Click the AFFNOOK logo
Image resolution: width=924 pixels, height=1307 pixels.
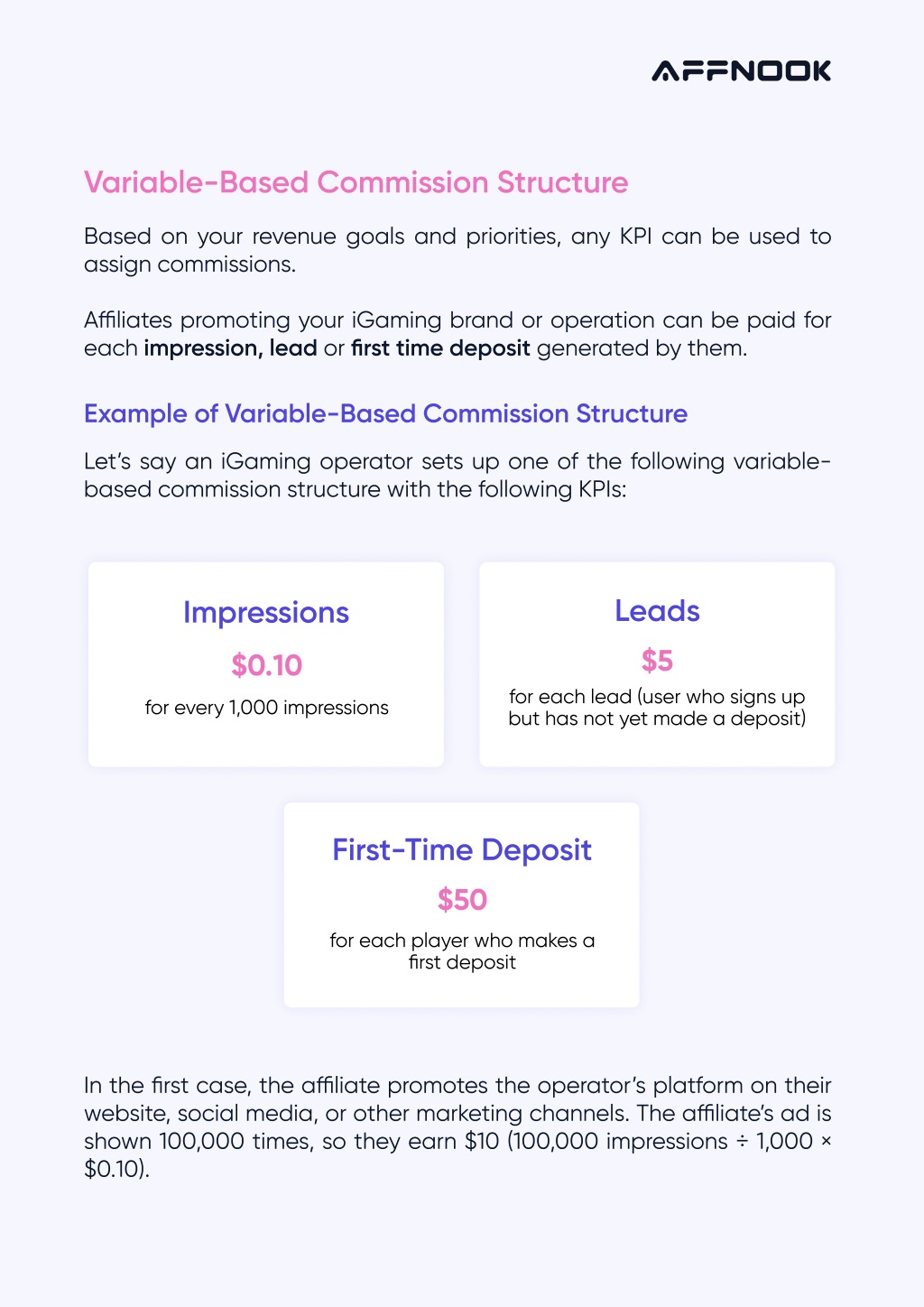pos(741,71)
